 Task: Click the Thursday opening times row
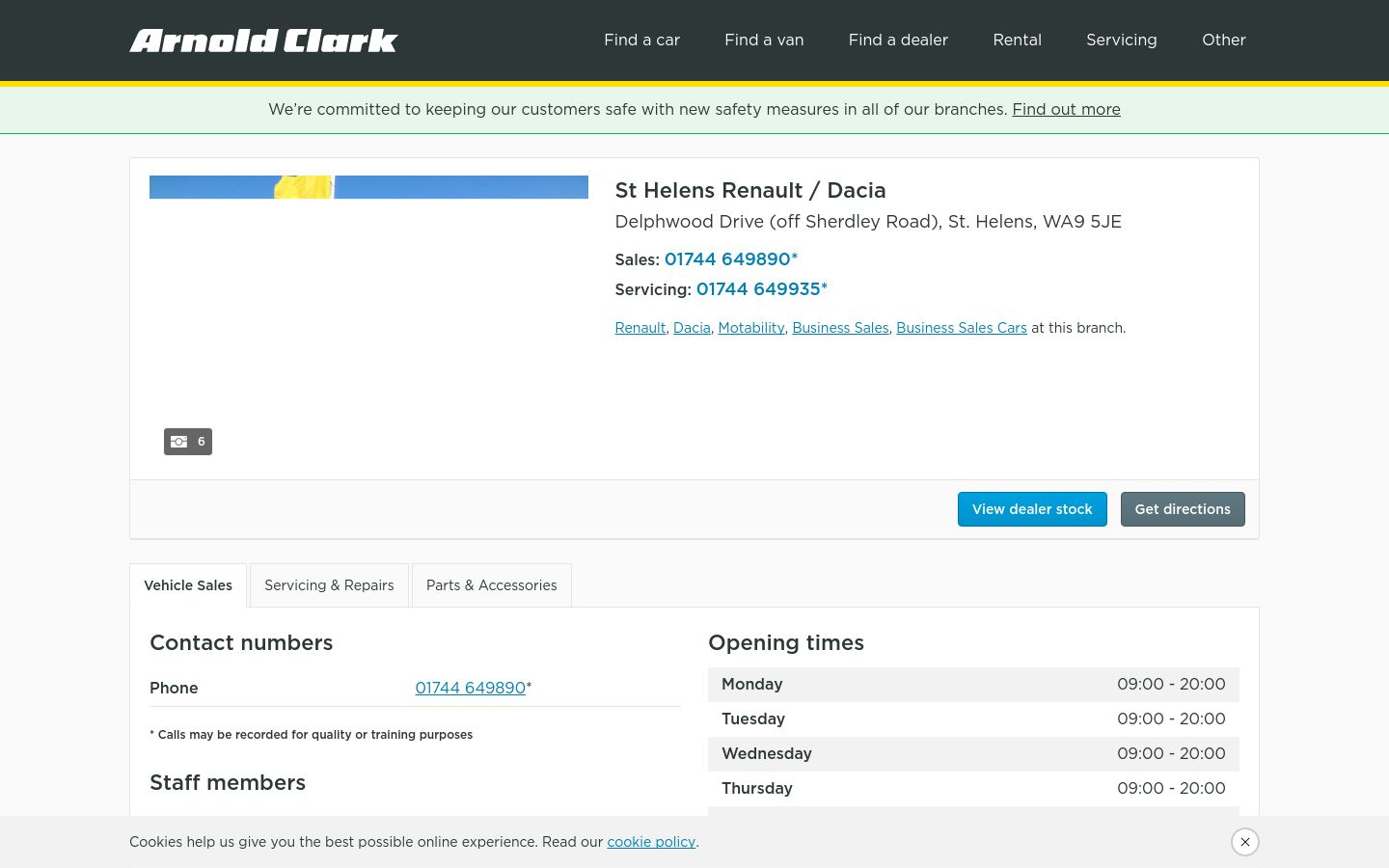(x=973, y=789)
